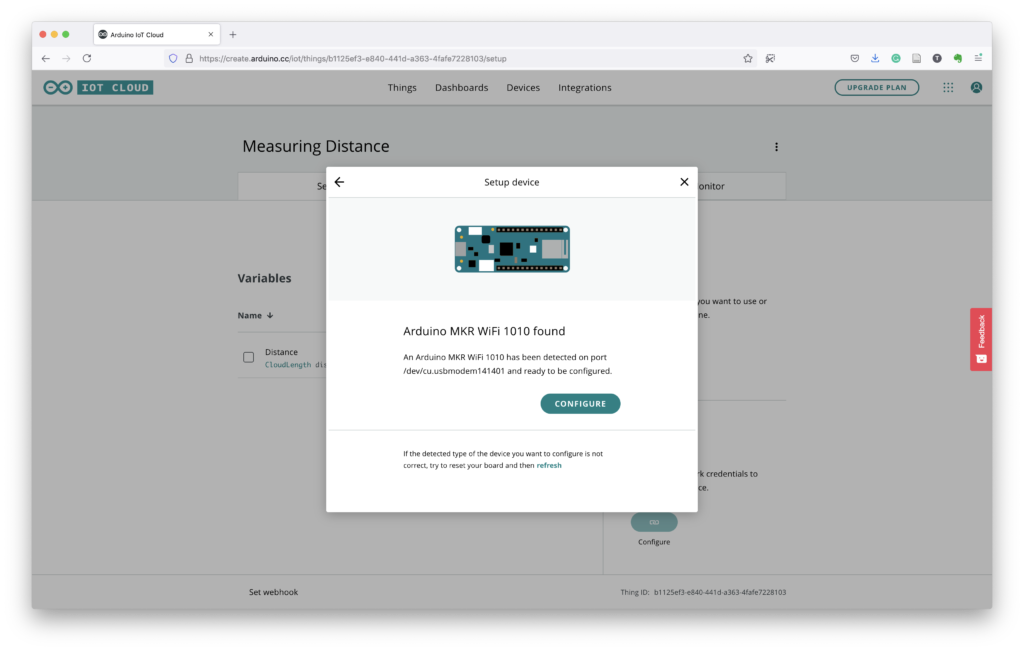Click the browser forward arrow
This screenshot has height=651, width=1024.
pos(66,59)
